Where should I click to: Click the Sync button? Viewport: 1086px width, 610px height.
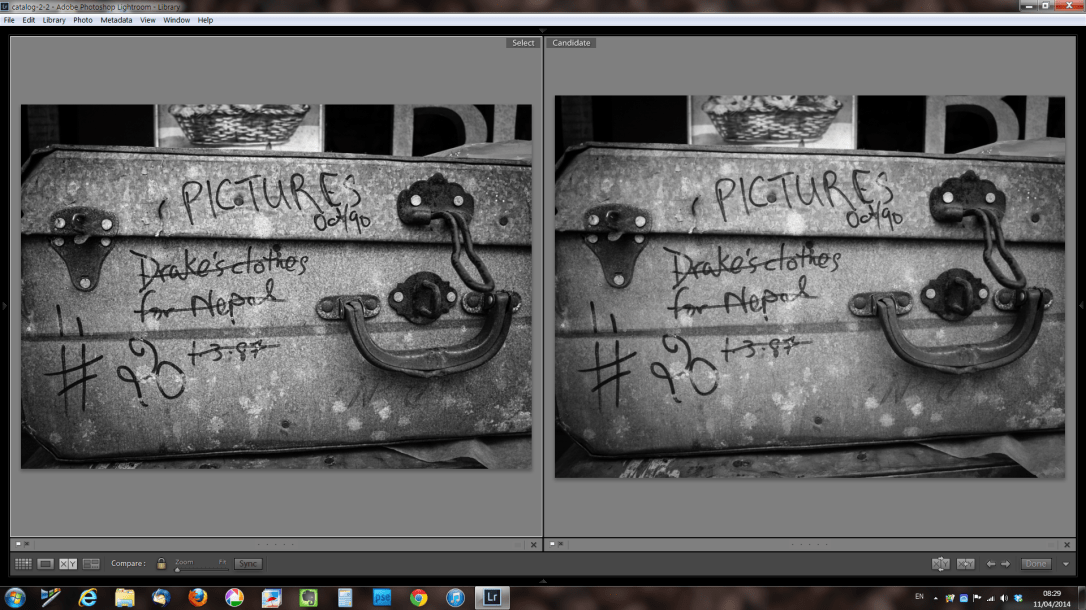[247, 562]
